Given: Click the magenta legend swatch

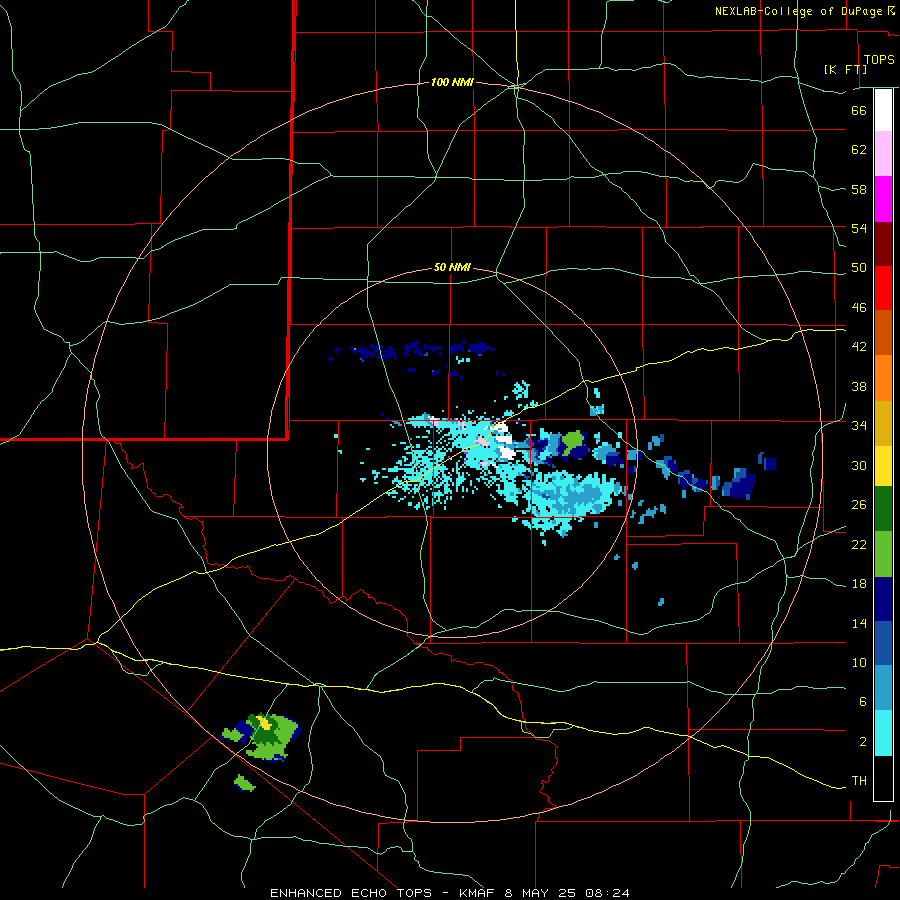Looking at the screenshot, I should tap(883, 199).
